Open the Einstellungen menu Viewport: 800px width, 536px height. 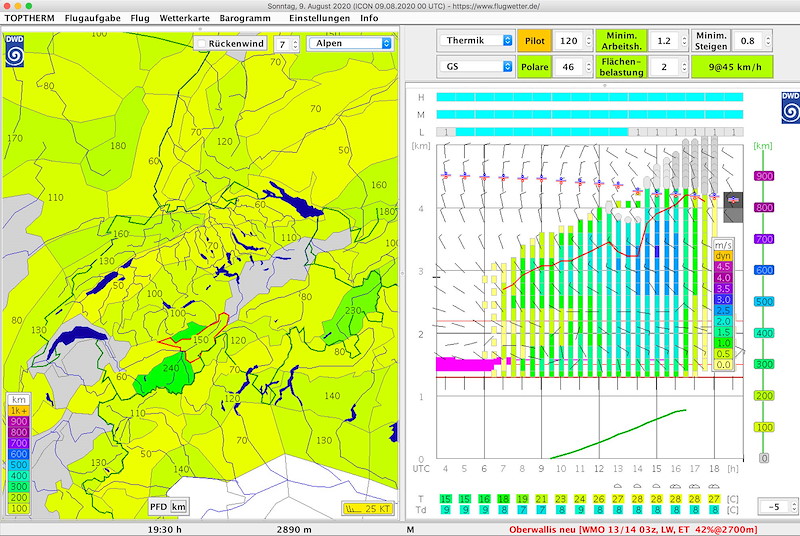coord(319,18)
